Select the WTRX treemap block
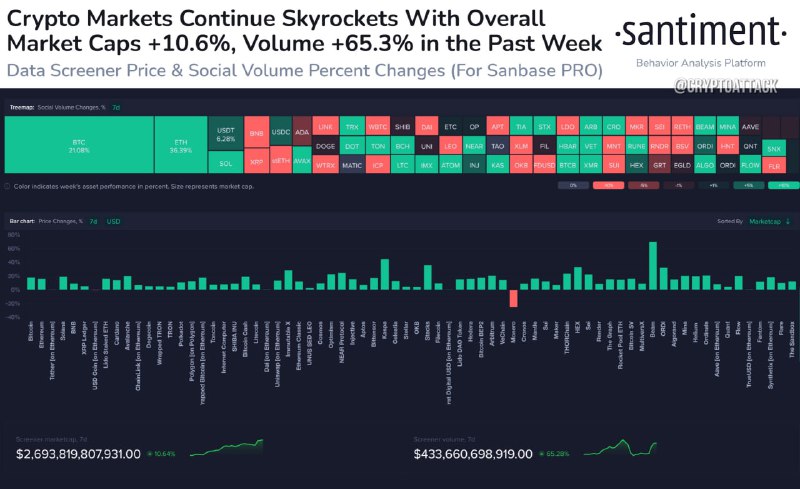The width and height of the screenshot is (800, 489). click(x=326, y=164)
